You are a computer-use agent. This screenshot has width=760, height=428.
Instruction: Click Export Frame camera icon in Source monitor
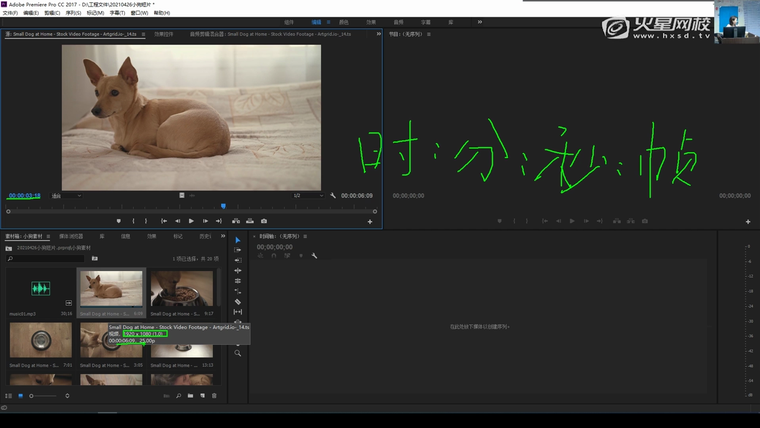coord(264,221)
